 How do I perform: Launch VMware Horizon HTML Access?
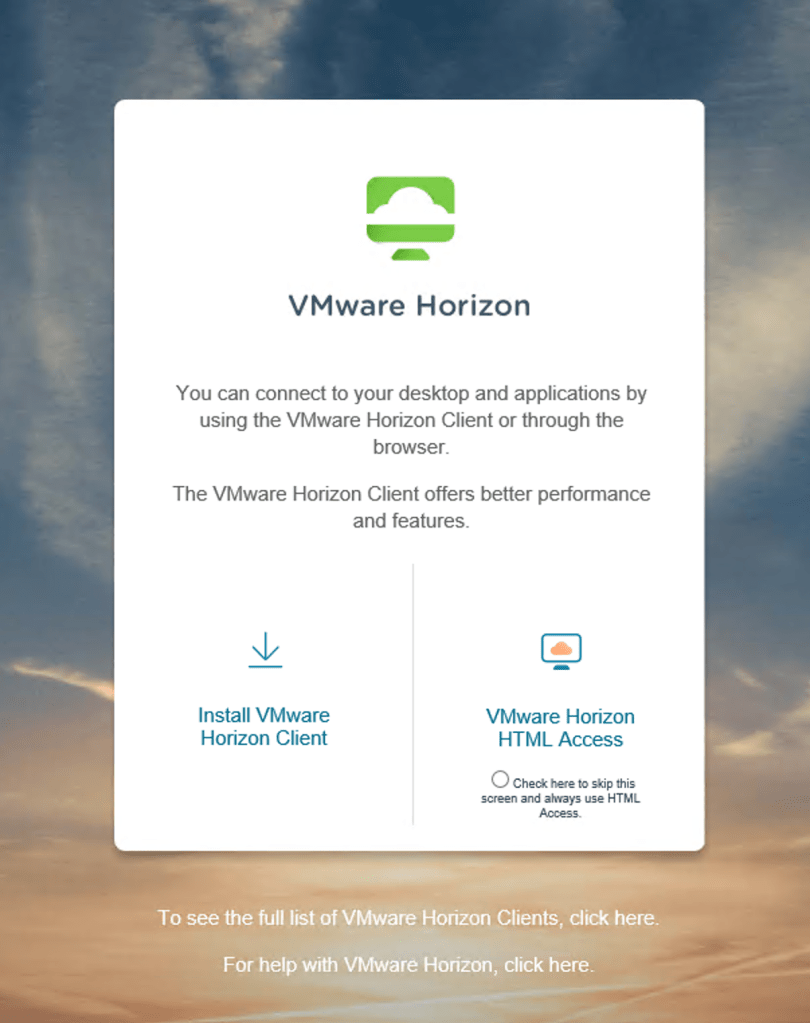(x=560, y=728)
